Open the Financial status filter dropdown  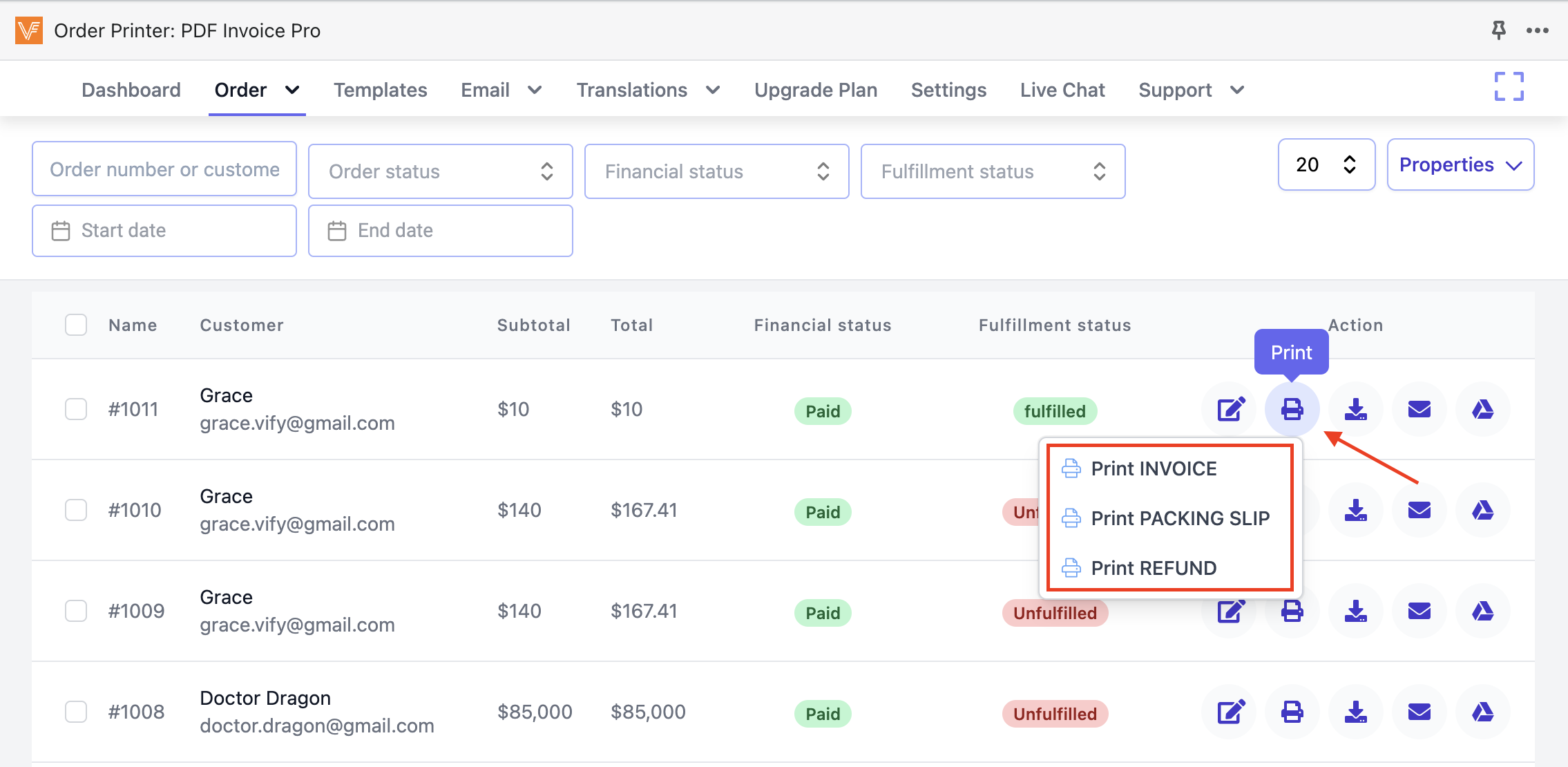point(716,171)
